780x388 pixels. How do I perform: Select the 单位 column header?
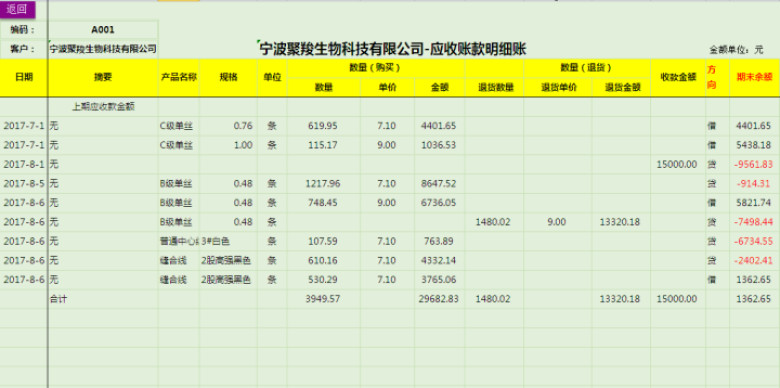[x=272, y=78]
